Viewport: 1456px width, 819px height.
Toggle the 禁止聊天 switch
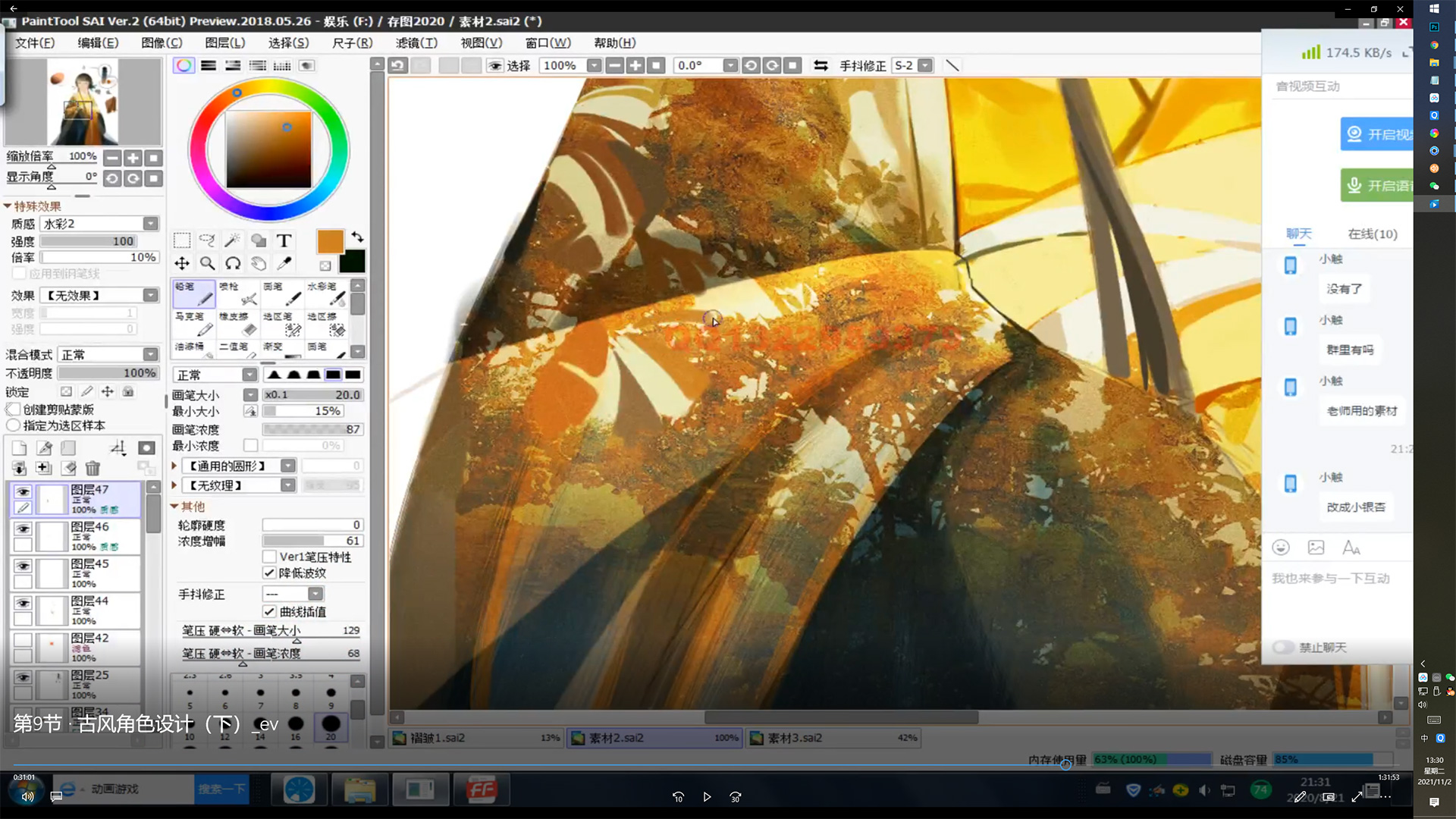(1283, 647)
